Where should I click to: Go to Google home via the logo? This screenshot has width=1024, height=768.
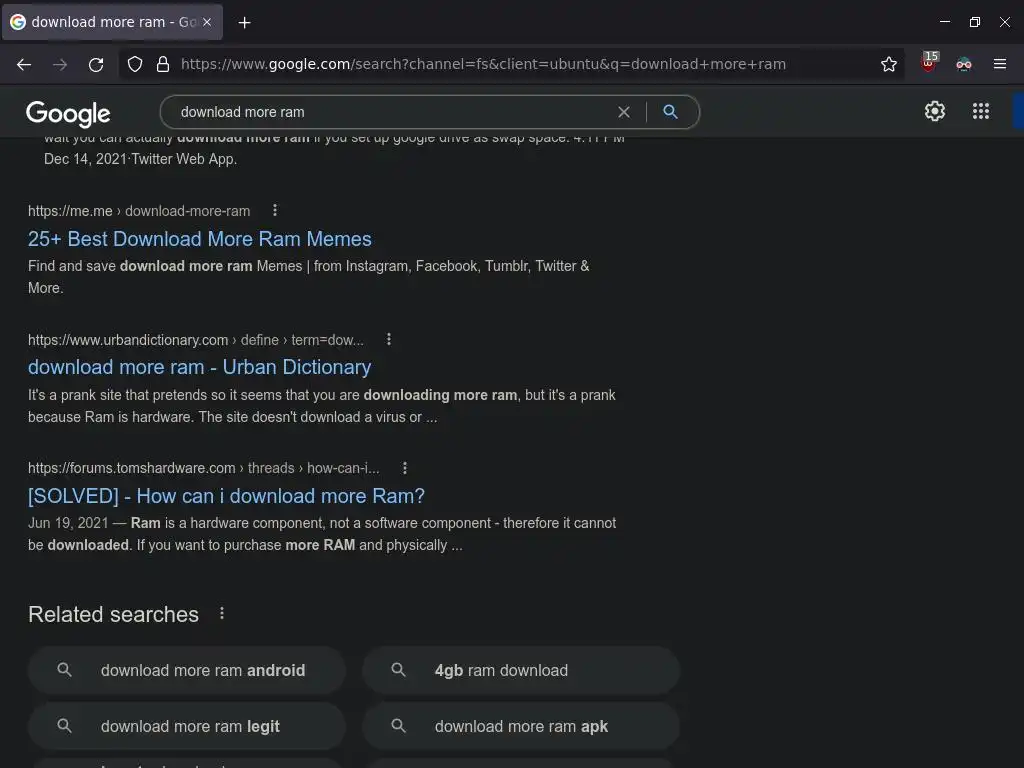coord(68,114)
